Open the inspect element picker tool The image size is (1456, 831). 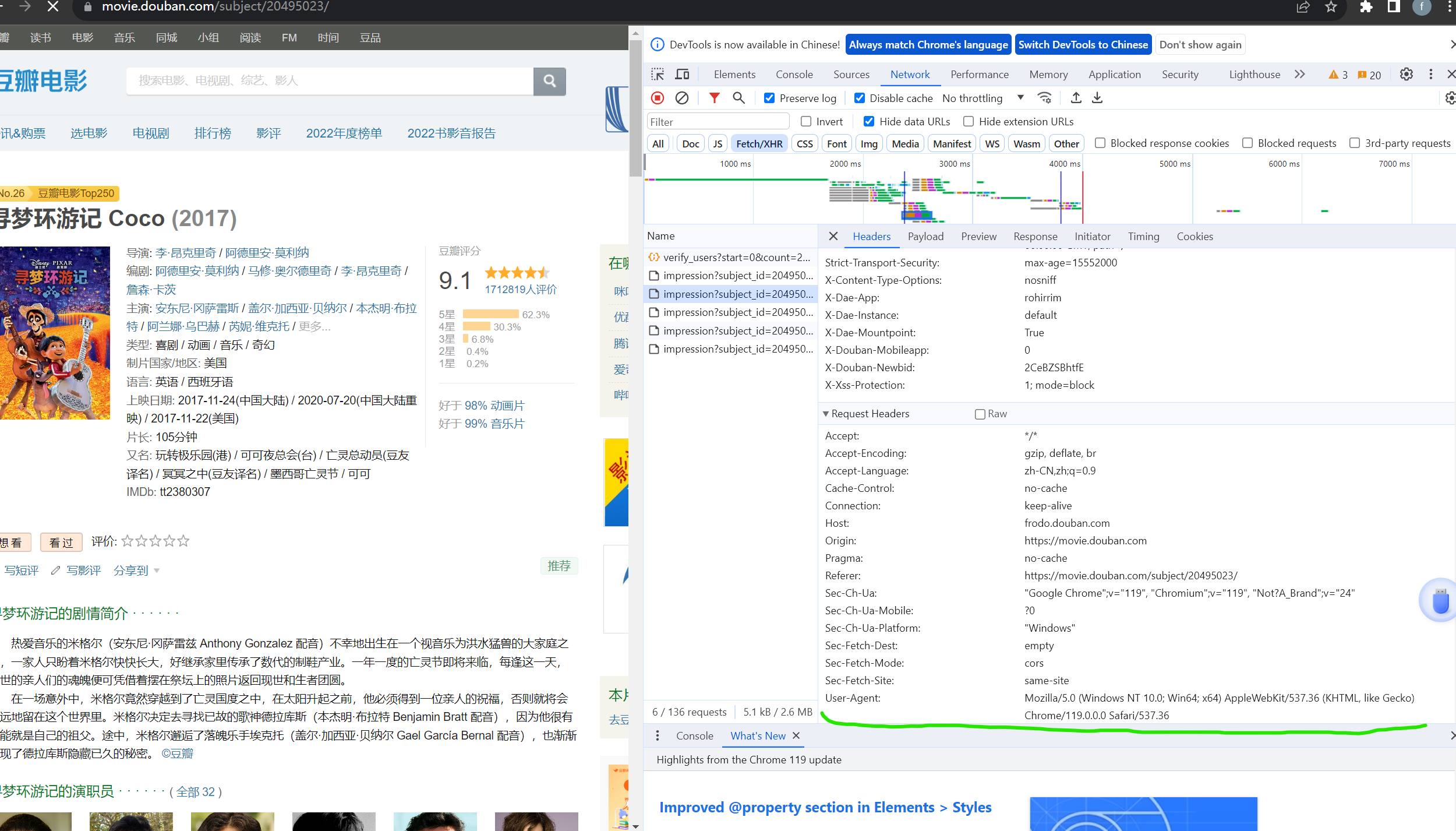point(658,74)
